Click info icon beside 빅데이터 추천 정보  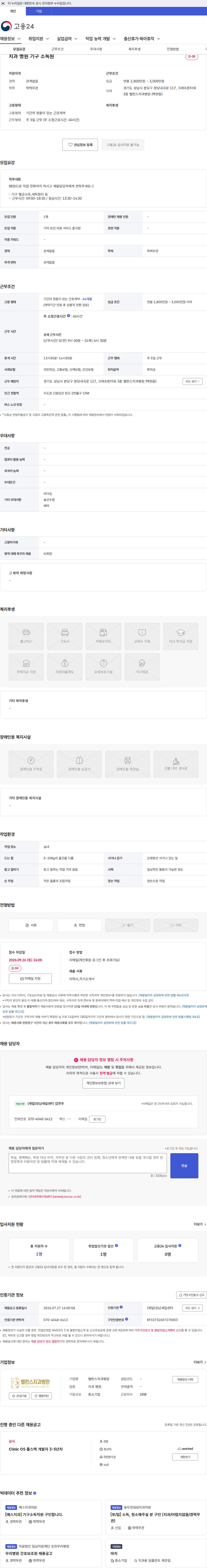pos(35,1493)
